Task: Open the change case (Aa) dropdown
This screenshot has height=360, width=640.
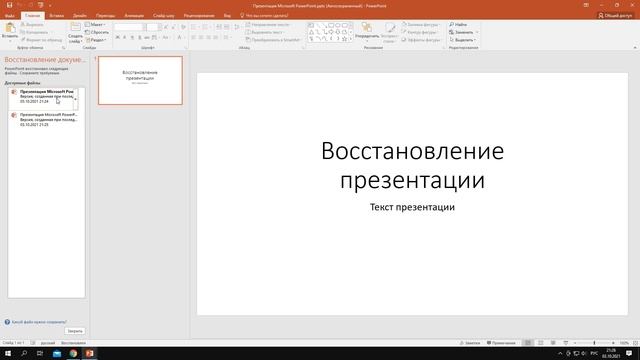Action: click(x=165, y=38)
